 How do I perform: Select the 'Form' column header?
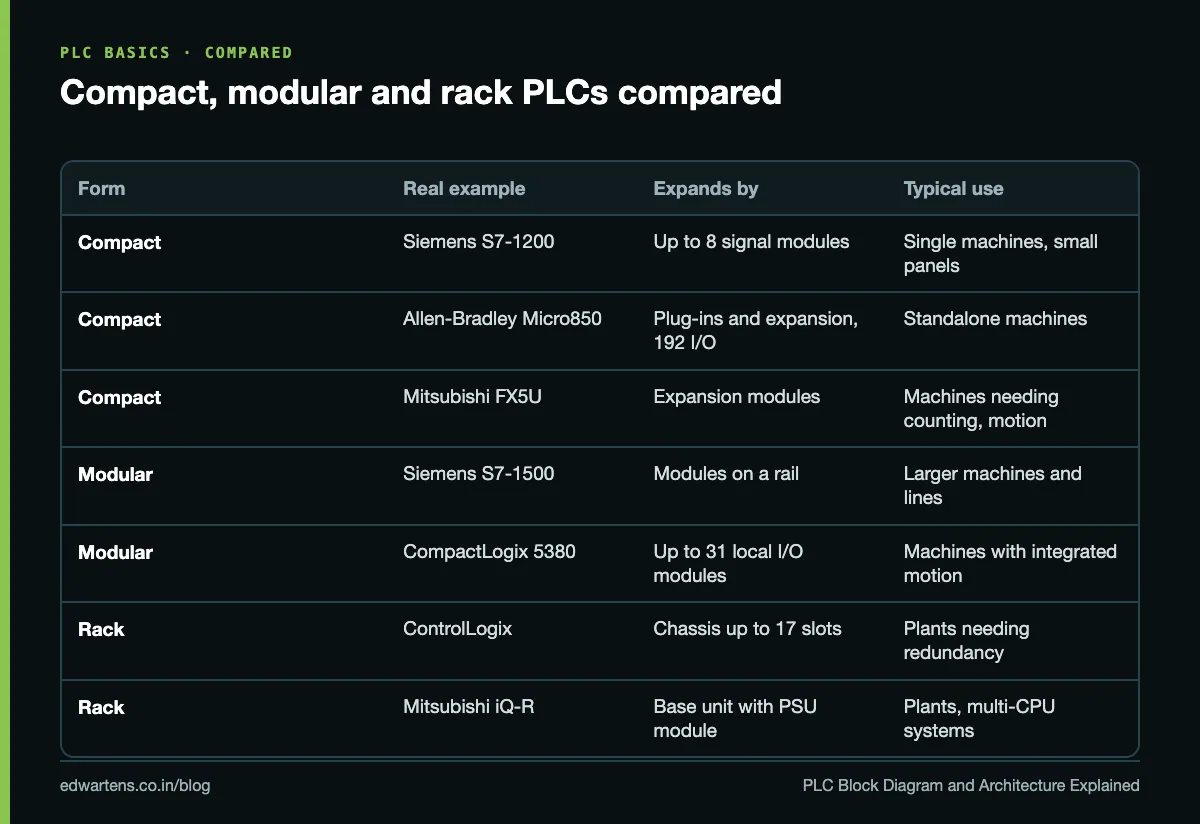102,188
